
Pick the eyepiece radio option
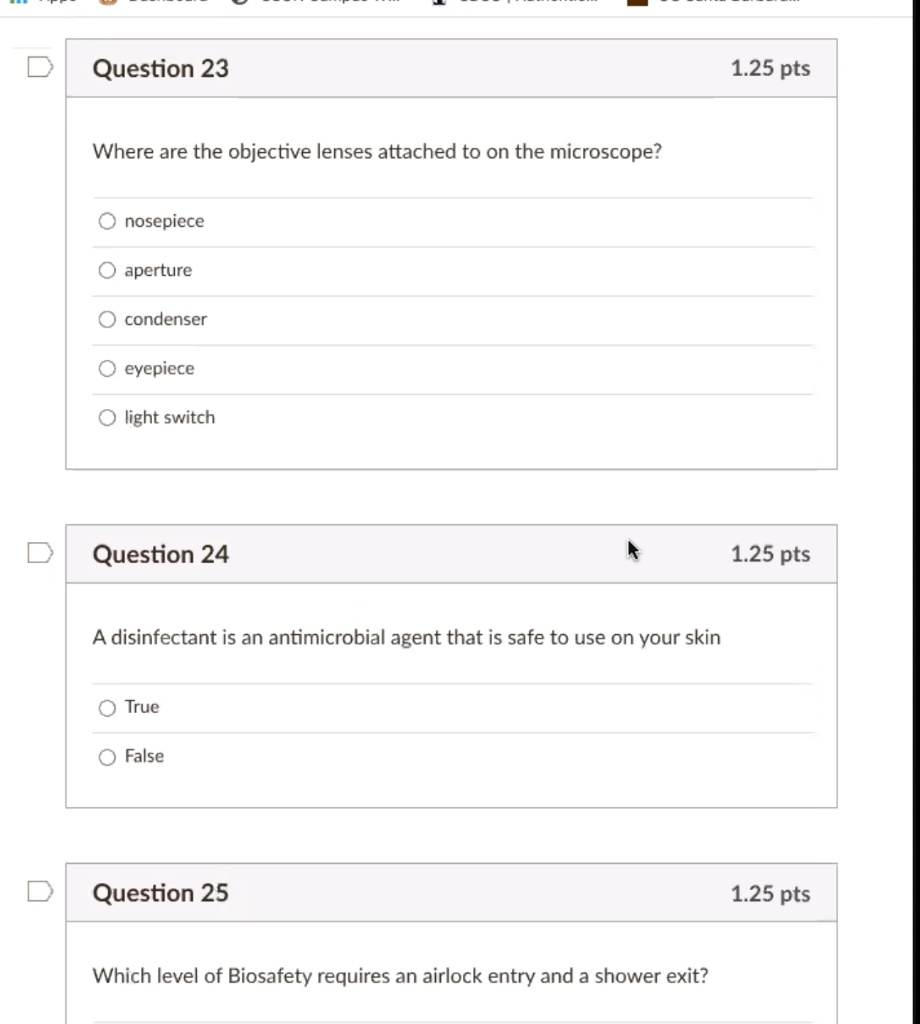107,369
